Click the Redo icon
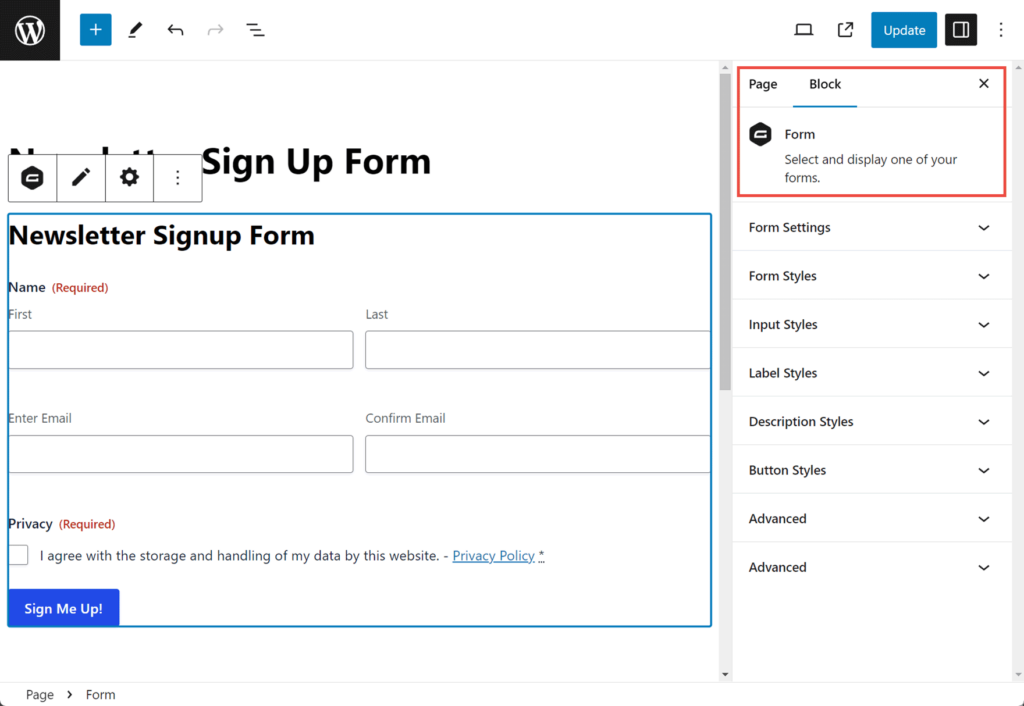This screenshot has height=706, width=1024. [x=215, y=29]
